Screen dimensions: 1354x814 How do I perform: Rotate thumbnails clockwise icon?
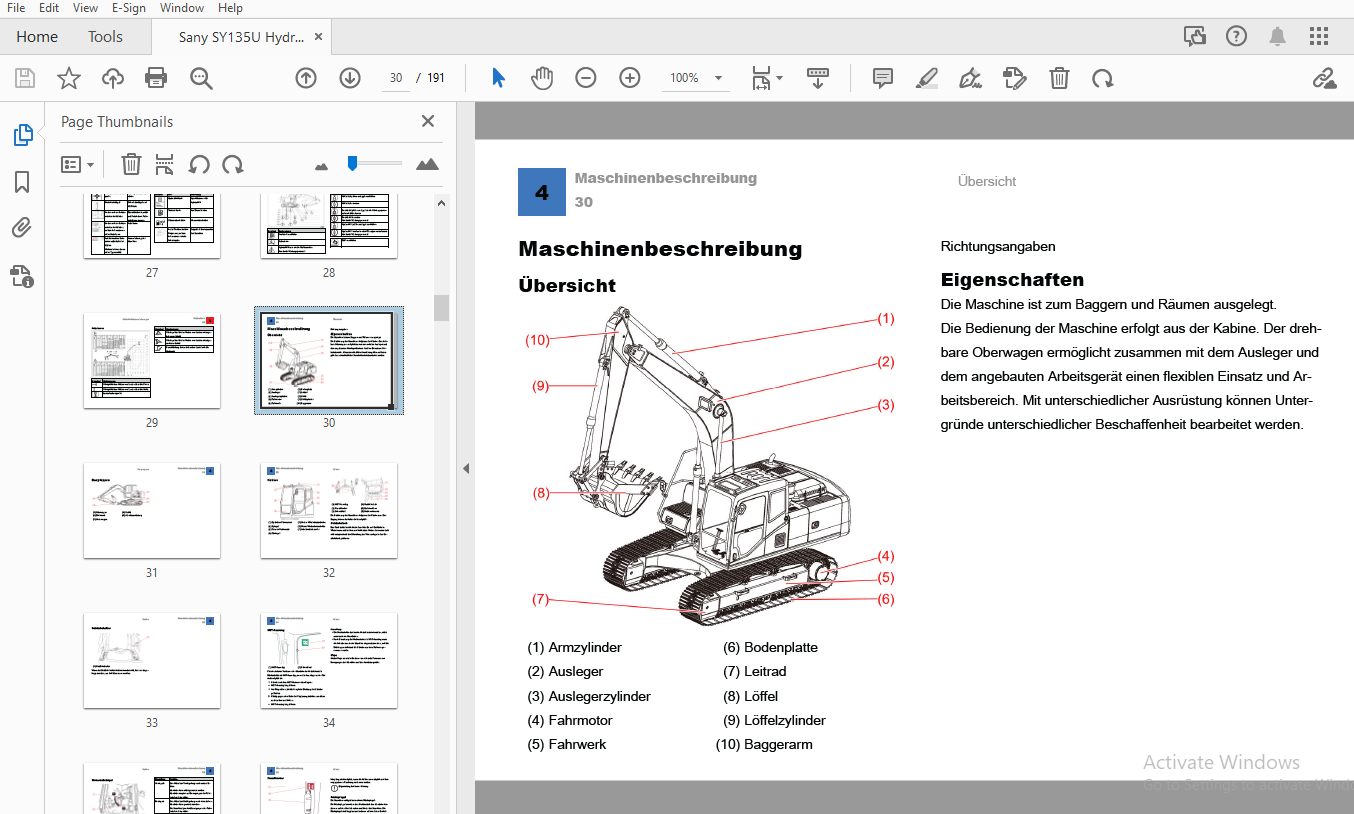[x=233, y=164]
